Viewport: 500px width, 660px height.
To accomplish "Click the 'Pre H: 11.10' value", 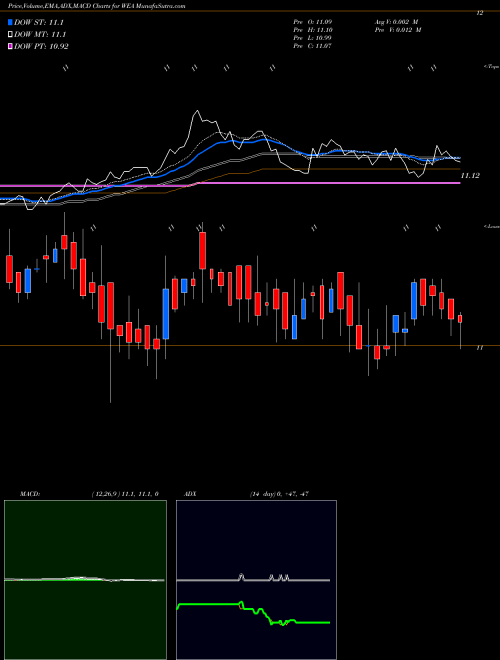I will click(x=313, y=30).
